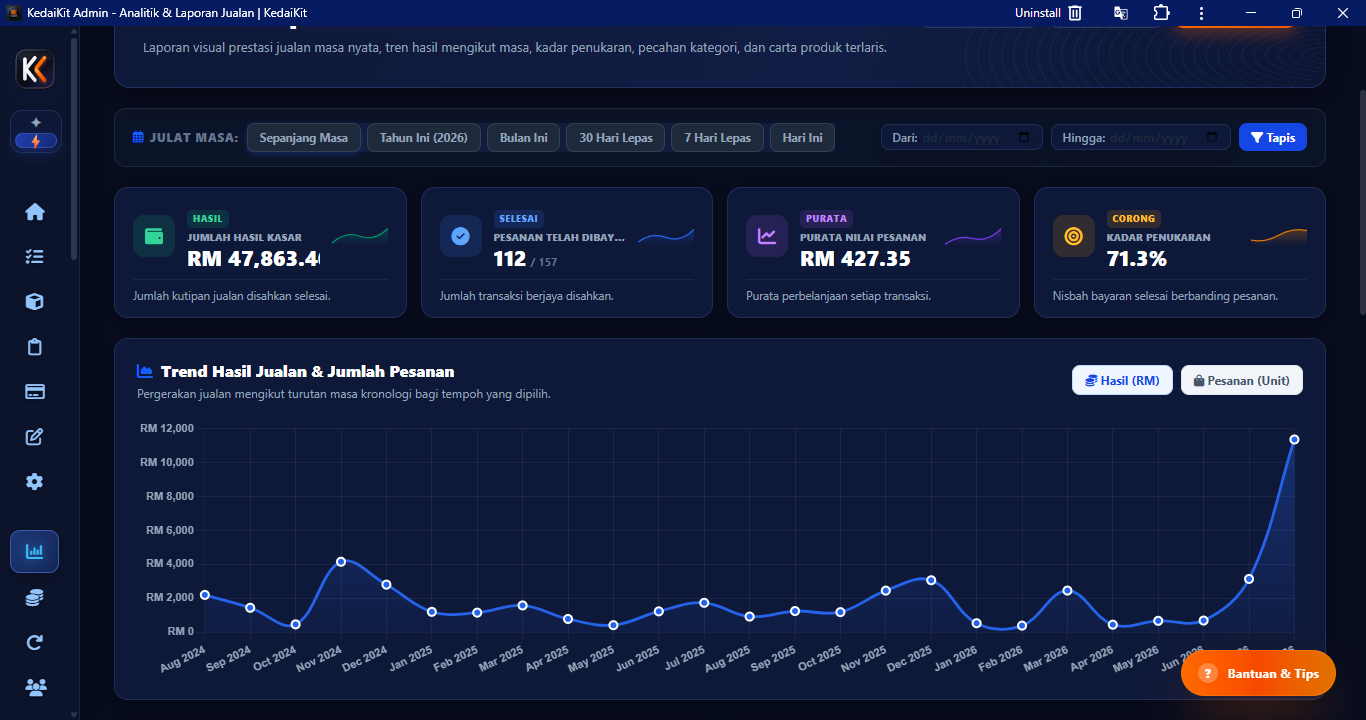
Task: Click the Nov 2024 data point on chart
Action: click(341, 562)
